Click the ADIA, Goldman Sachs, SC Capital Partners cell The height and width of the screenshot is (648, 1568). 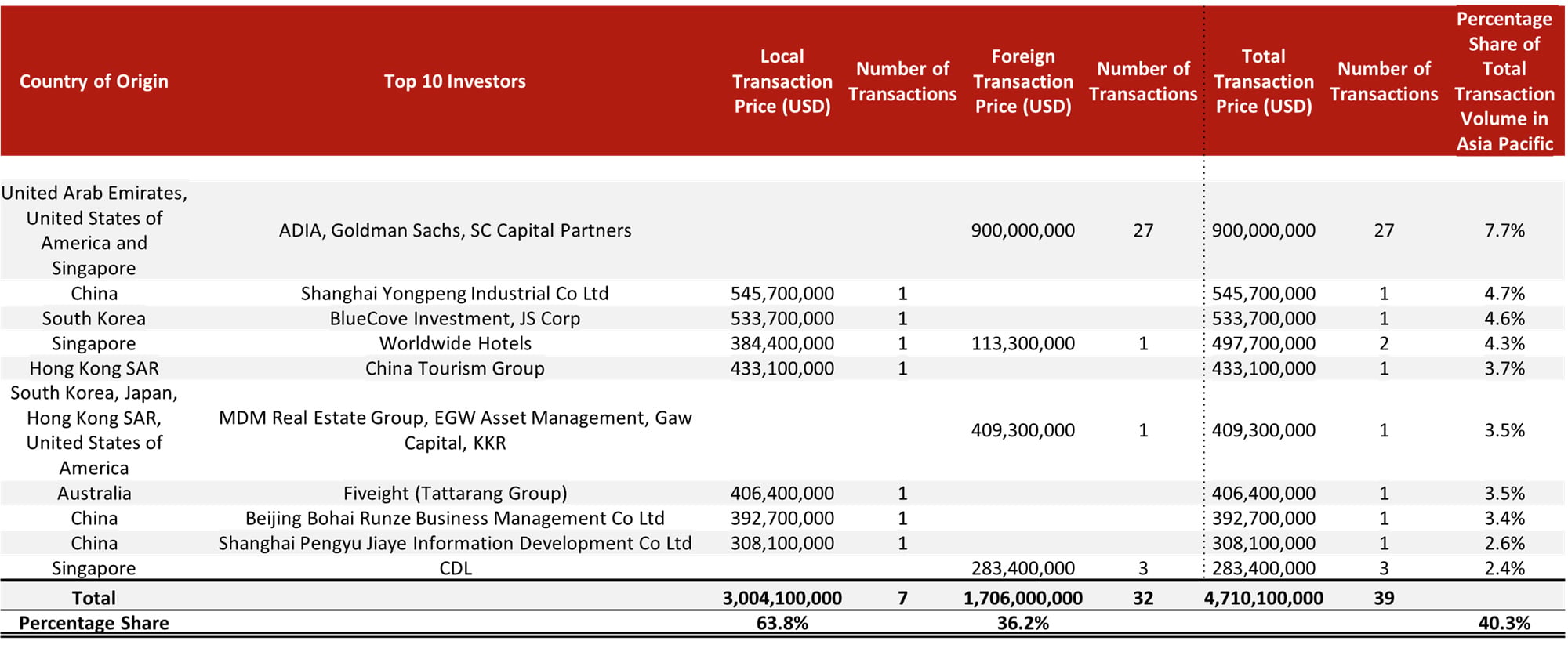point(455,230)
